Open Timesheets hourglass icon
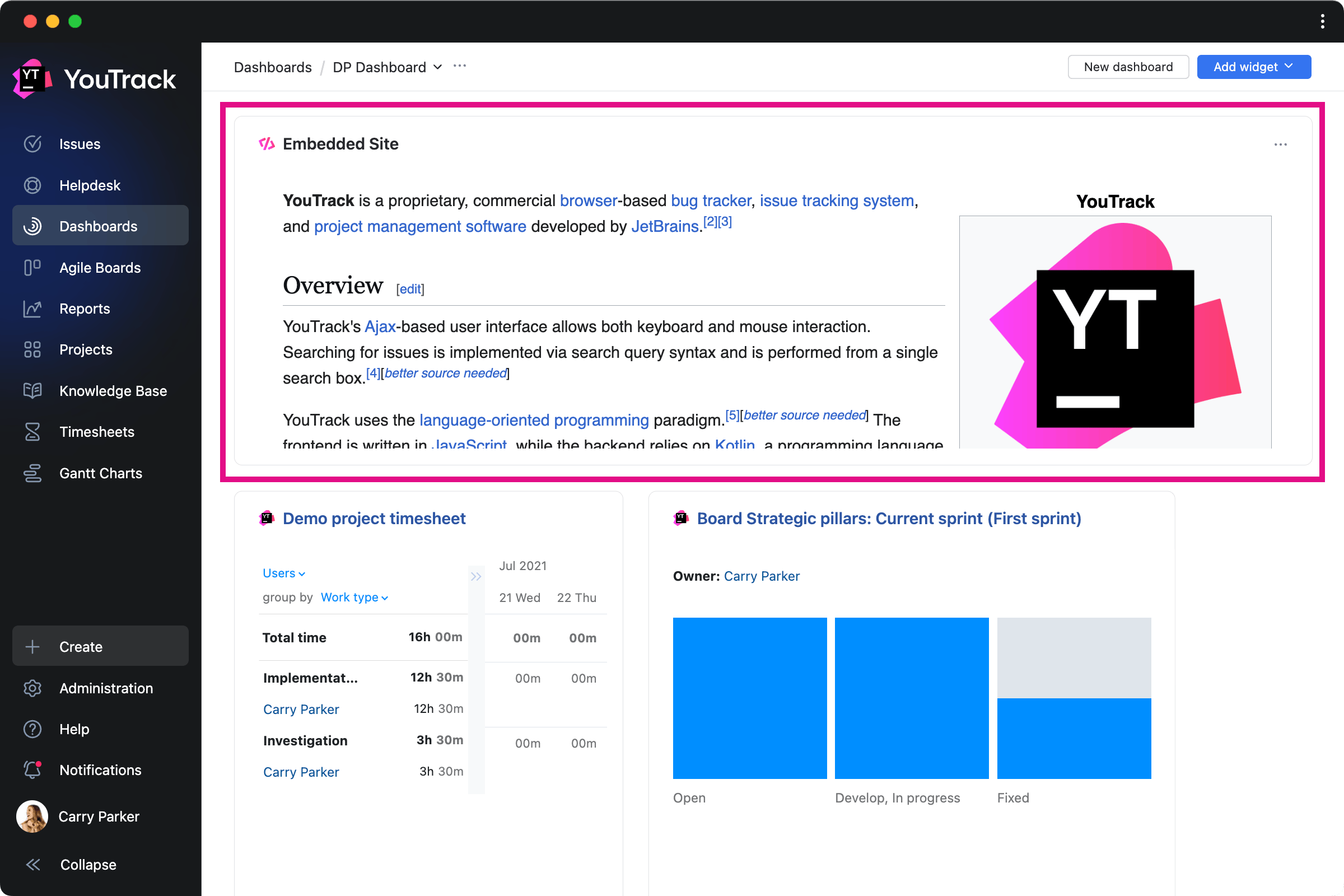 pos(32,432)
